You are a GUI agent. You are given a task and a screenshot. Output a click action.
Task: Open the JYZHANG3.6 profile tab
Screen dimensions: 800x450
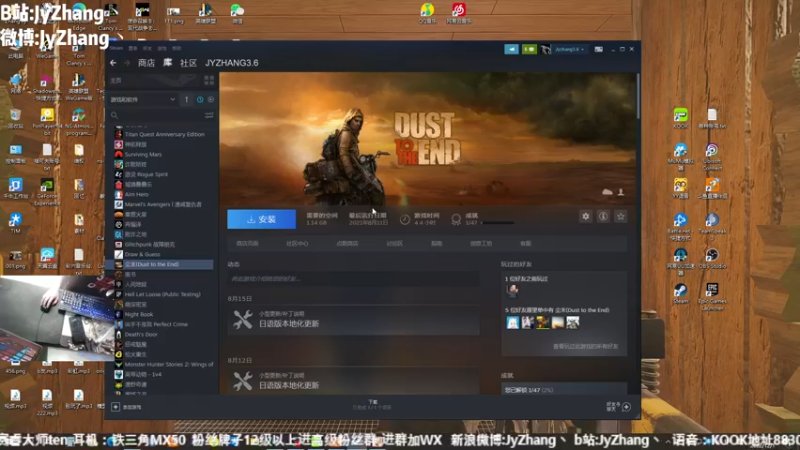pyautogui.click(x=232, y=63)
